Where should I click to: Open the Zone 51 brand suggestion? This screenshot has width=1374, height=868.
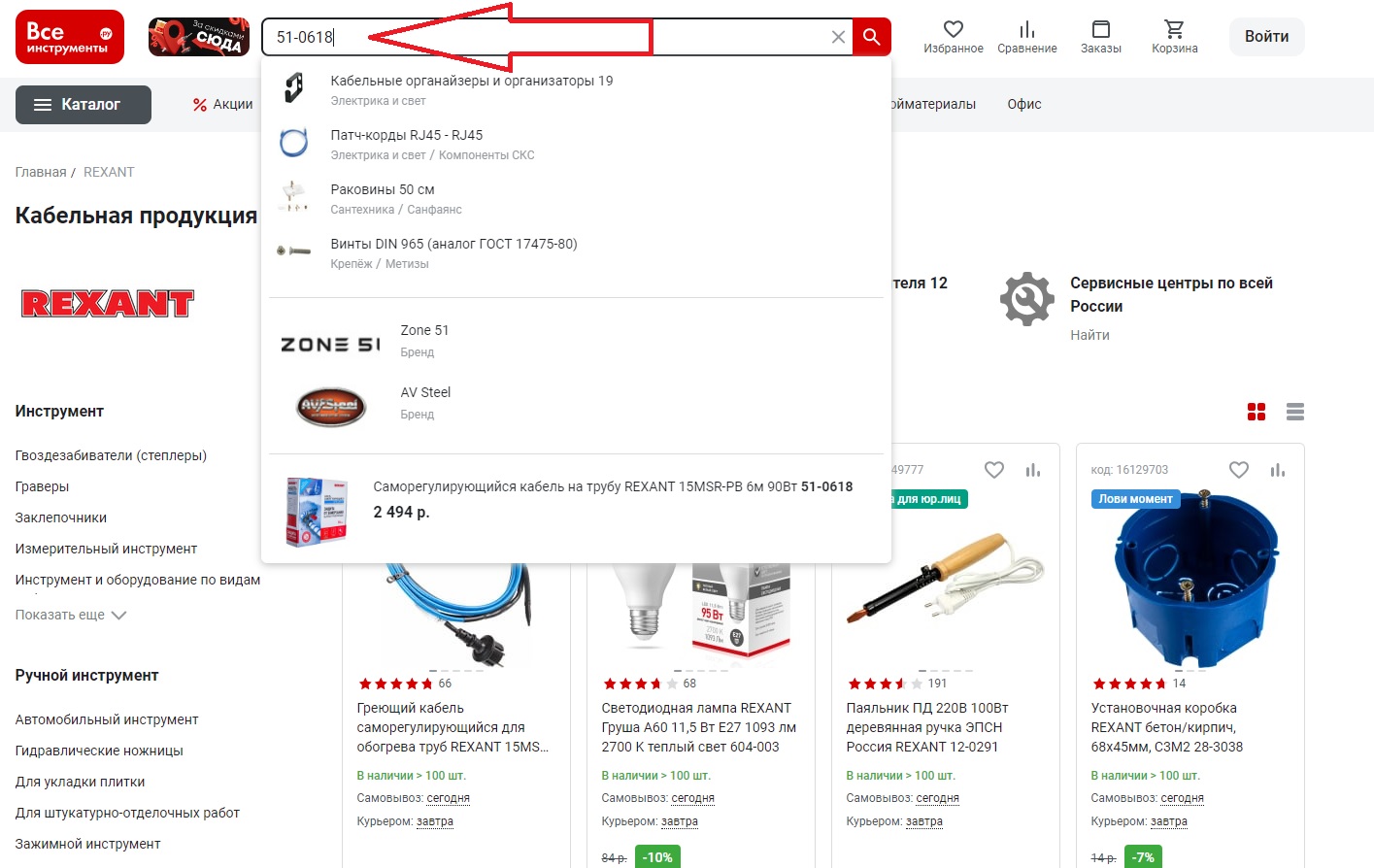point(577,340)
